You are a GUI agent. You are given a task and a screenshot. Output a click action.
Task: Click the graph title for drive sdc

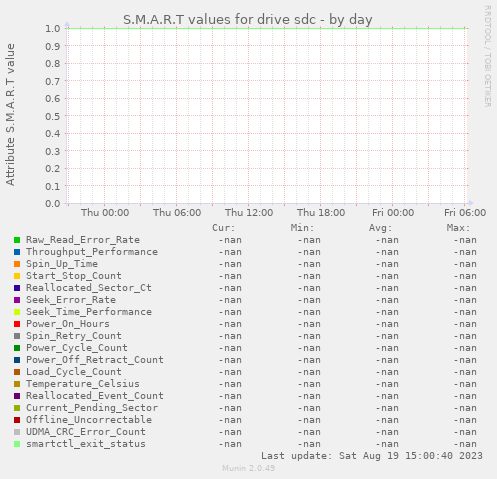click(x=248, y=20)
